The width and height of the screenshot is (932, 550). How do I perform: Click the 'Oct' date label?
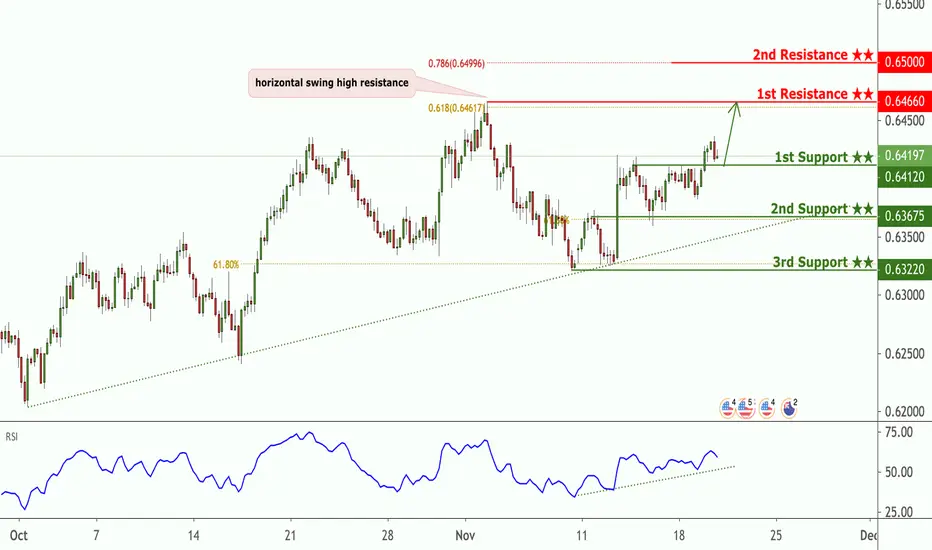18,536
